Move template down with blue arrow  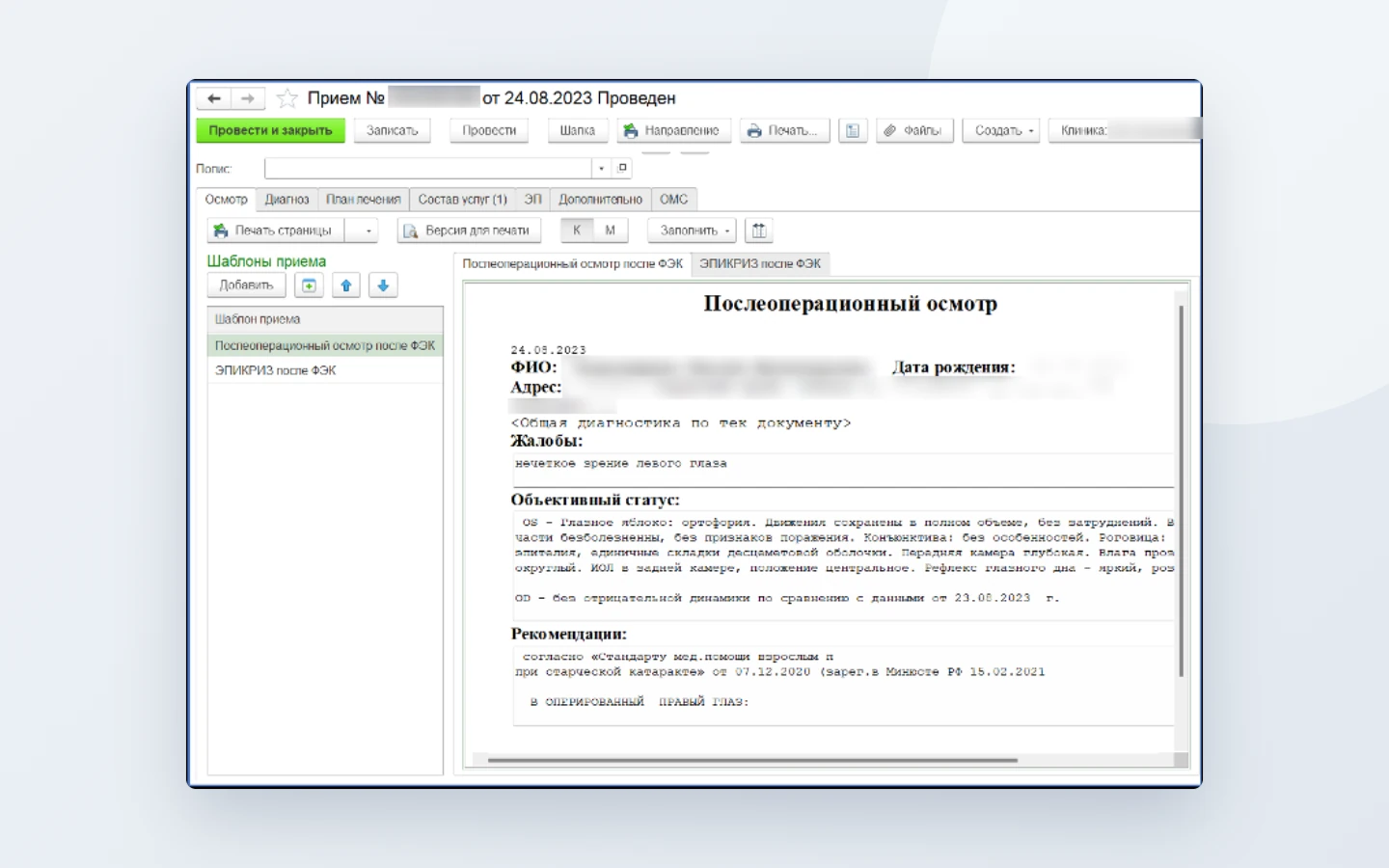pos(383,285)
